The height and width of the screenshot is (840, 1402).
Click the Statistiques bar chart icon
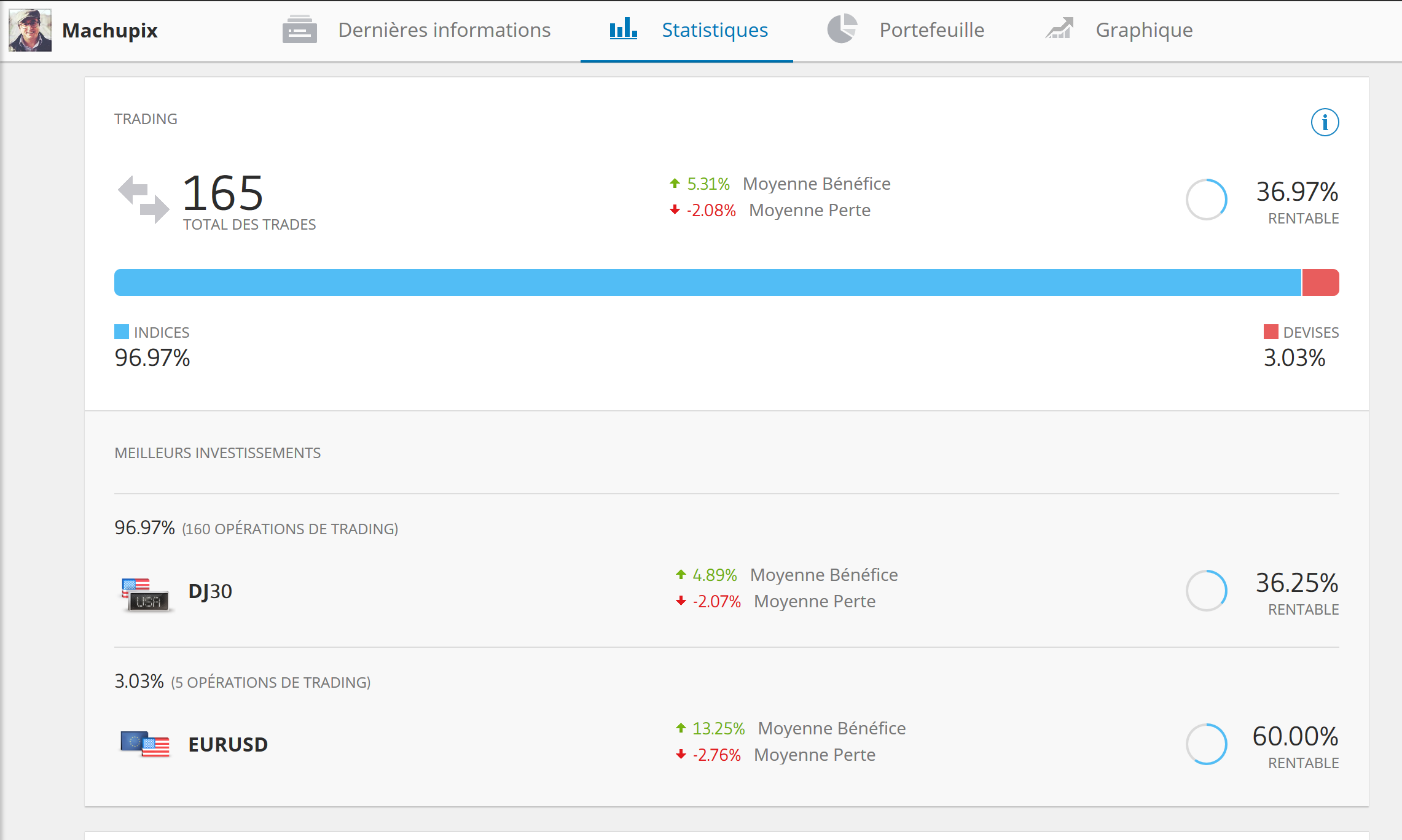623,29
